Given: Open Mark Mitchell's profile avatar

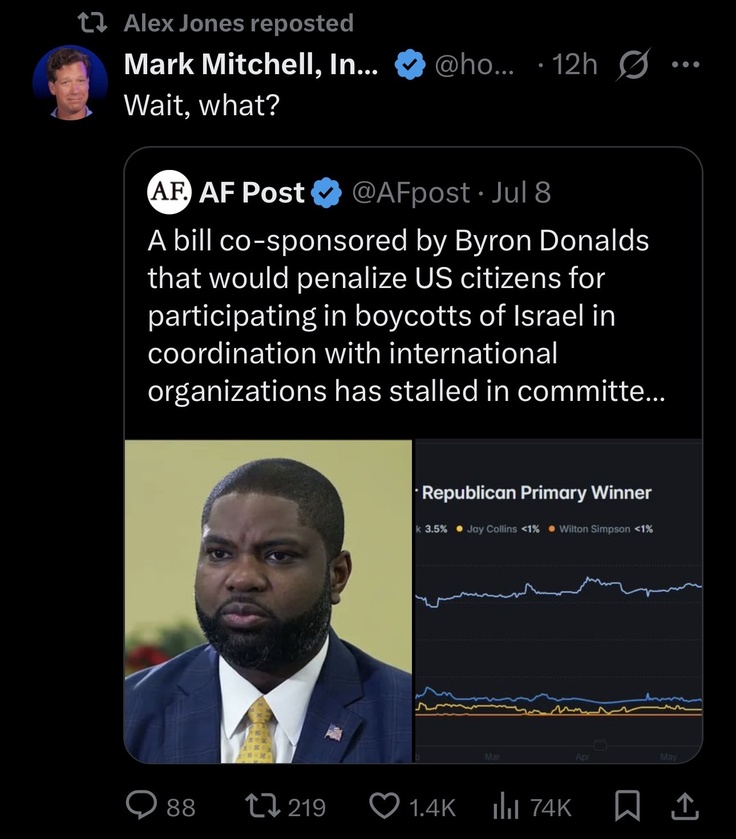Looking at the screenshot, I should click(70, 82).
